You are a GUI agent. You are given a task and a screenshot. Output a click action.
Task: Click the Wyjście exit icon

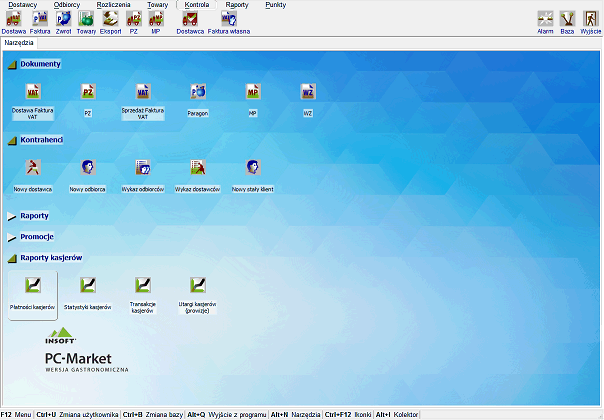point(591,23)
